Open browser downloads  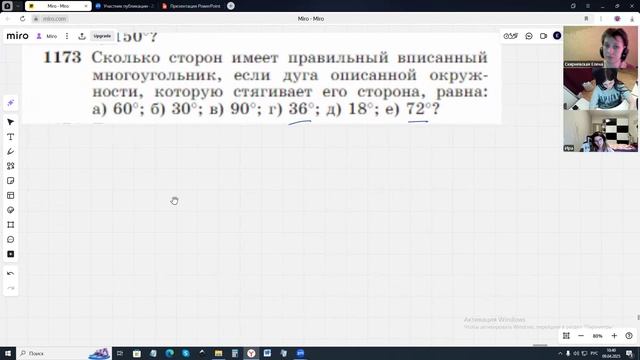point(632,19)
